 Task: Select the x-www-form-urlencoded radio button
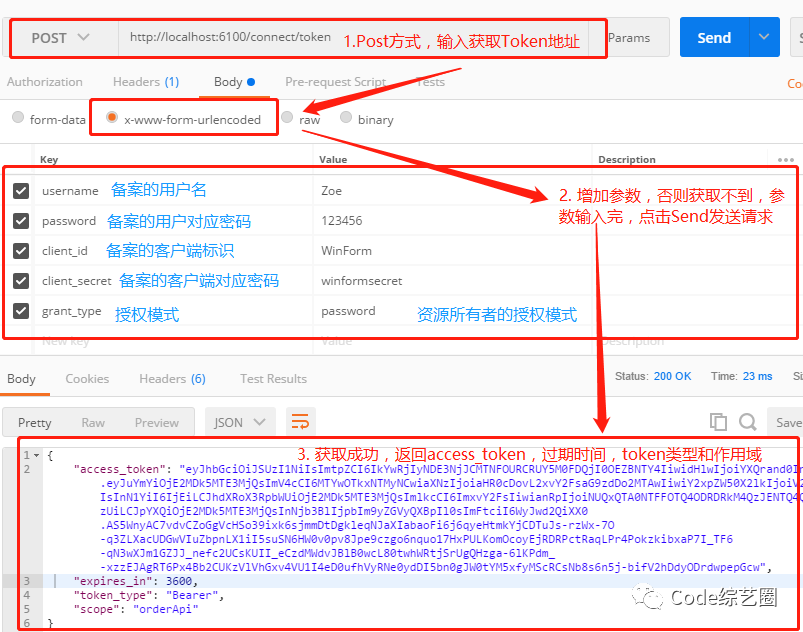tap(112, 117)
